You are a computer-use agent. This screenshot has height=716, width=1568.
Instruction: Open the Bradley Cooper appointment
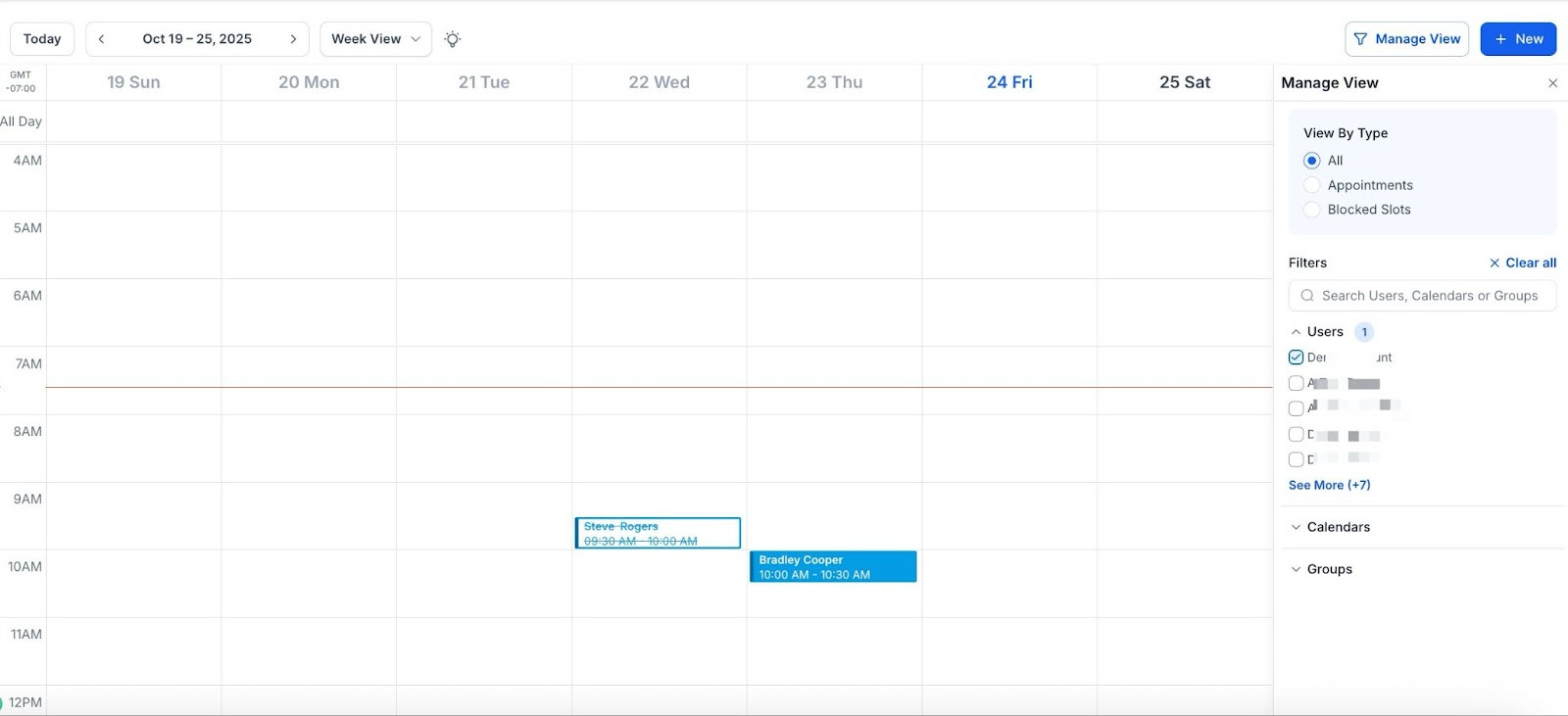tap(832, 567)
